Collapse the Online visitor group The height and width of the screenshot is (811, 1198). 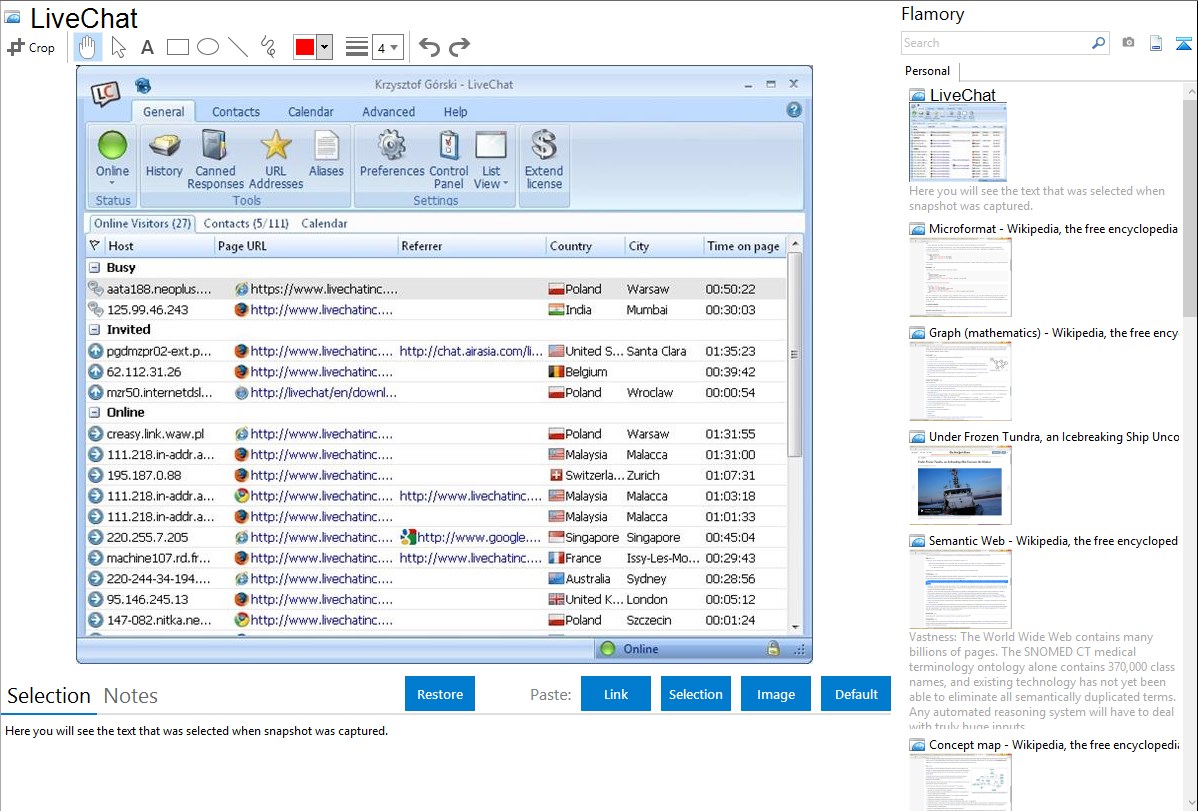(x=95, y=412)
